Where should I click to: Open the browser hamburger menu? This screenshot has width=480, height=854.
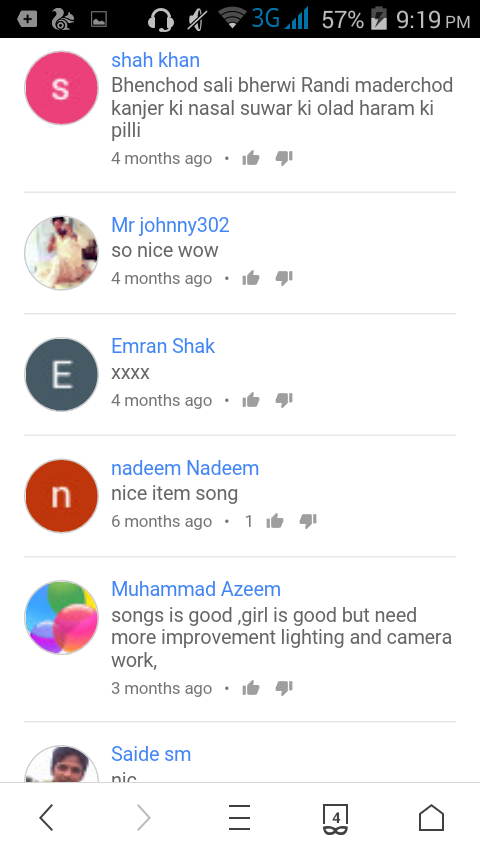click(x=239, y=818)
